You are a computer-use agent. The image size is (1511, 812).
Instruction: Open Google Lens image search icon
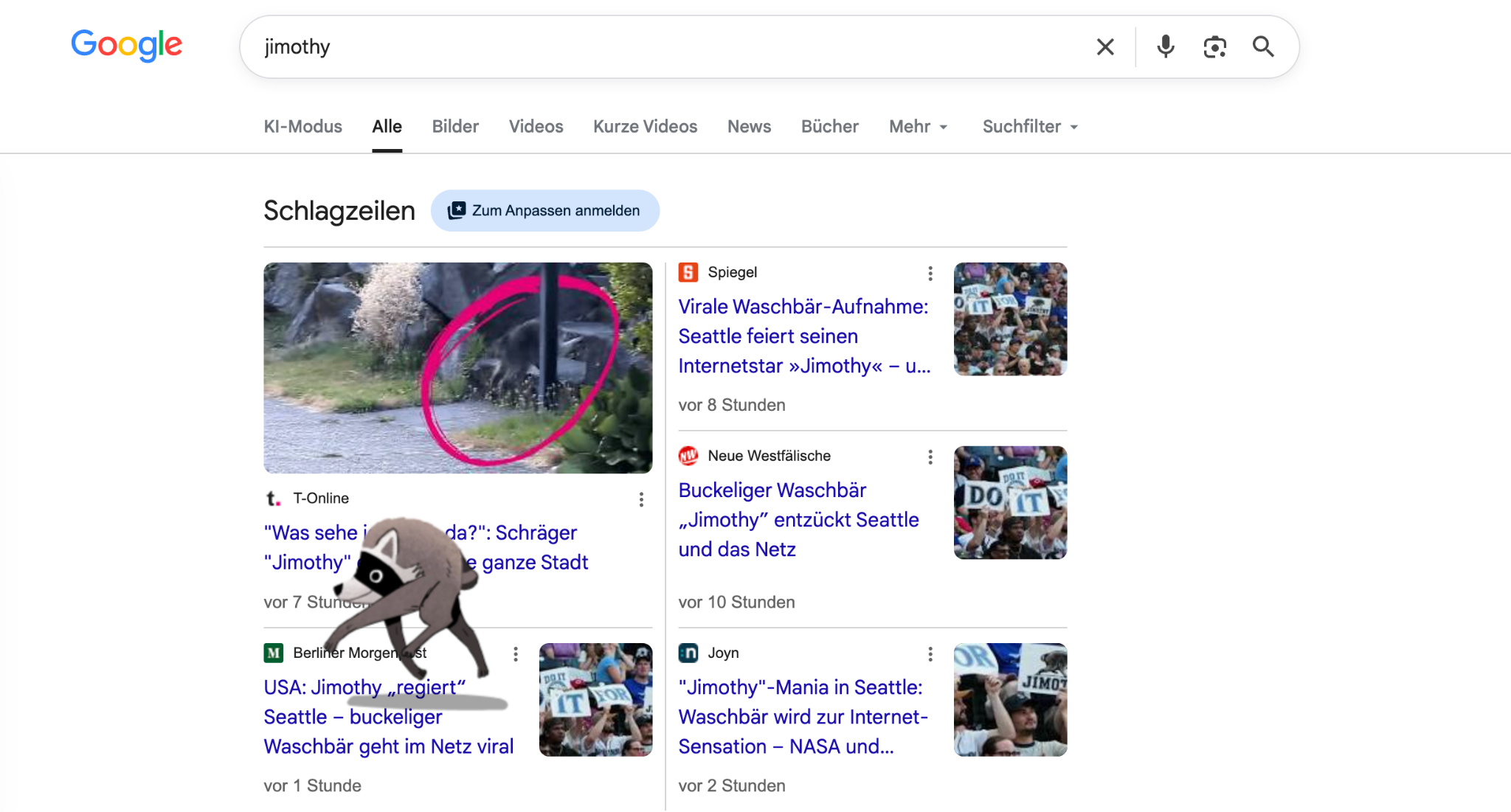click(x=1214, y=47)
